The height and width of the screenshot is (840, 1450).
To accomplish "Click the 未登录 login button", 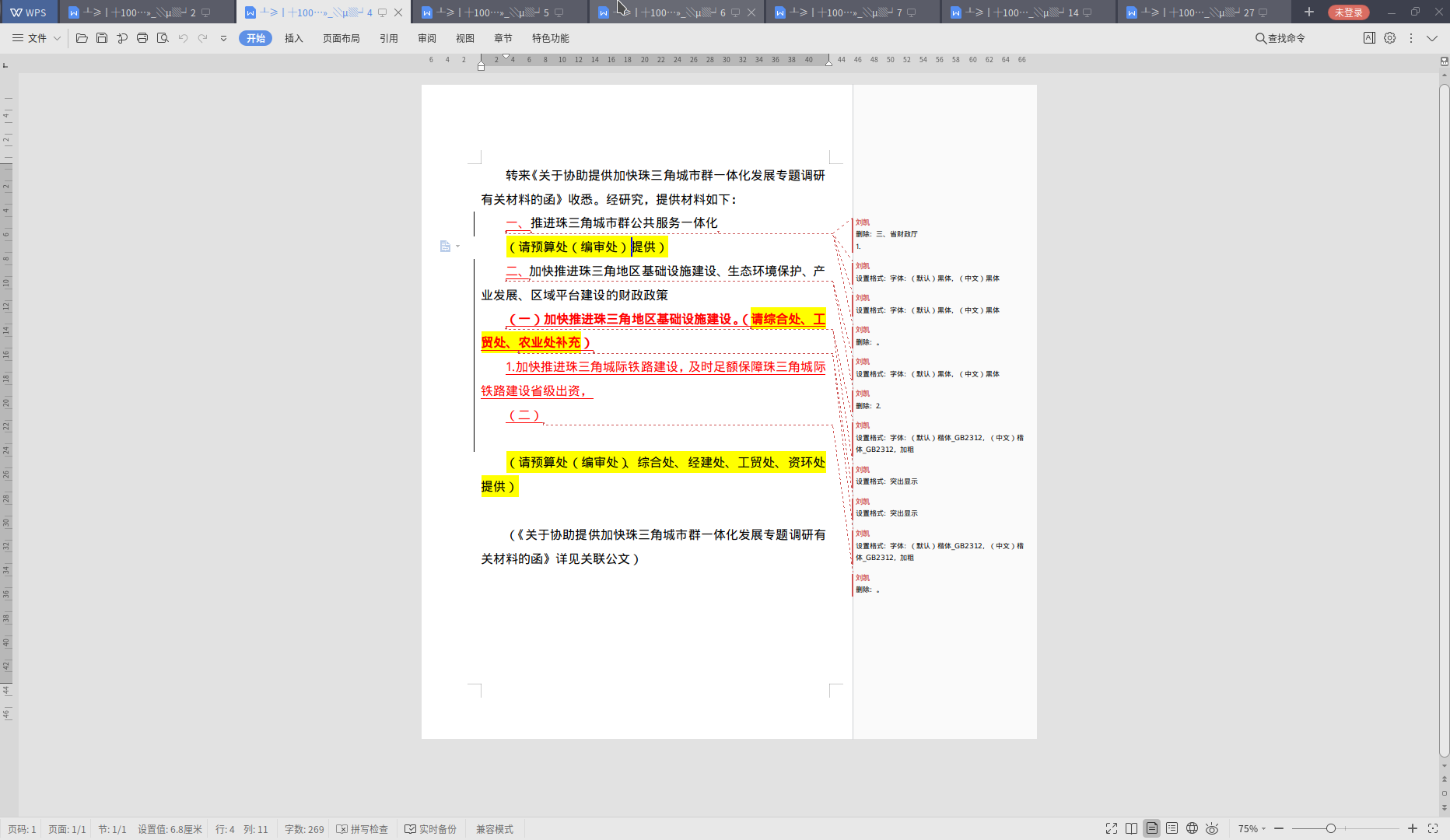I will (1348, 12).
